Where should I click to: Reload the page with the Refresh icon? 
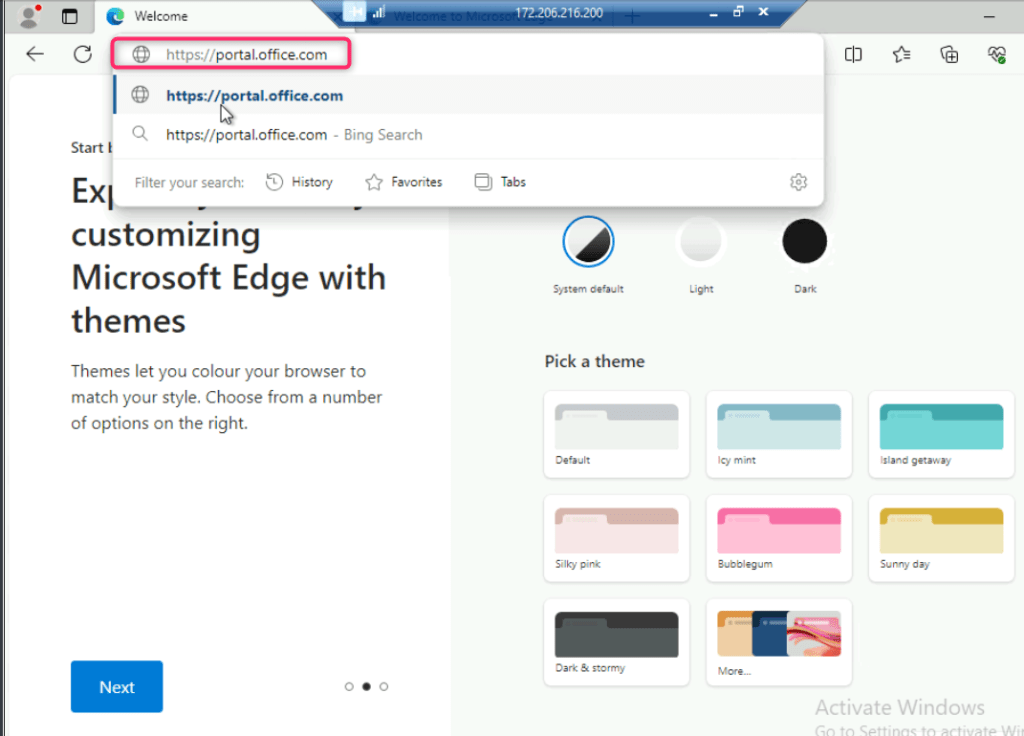click(x=83, y=55)
